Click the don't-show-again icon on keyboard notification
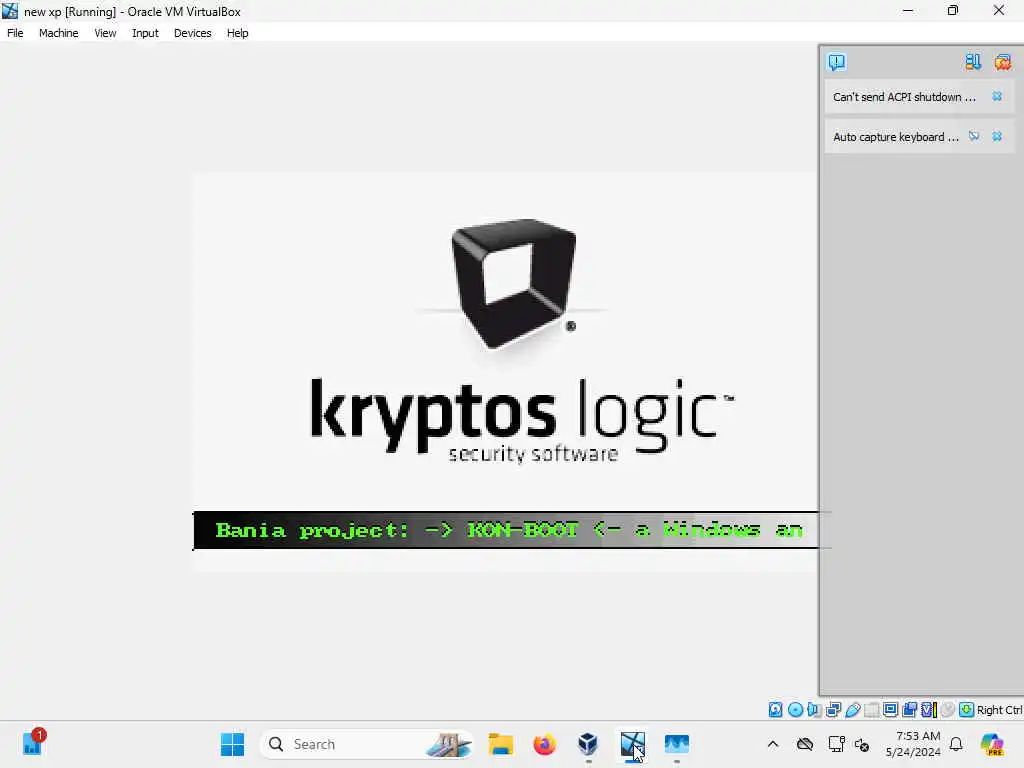 click(974, 136)
